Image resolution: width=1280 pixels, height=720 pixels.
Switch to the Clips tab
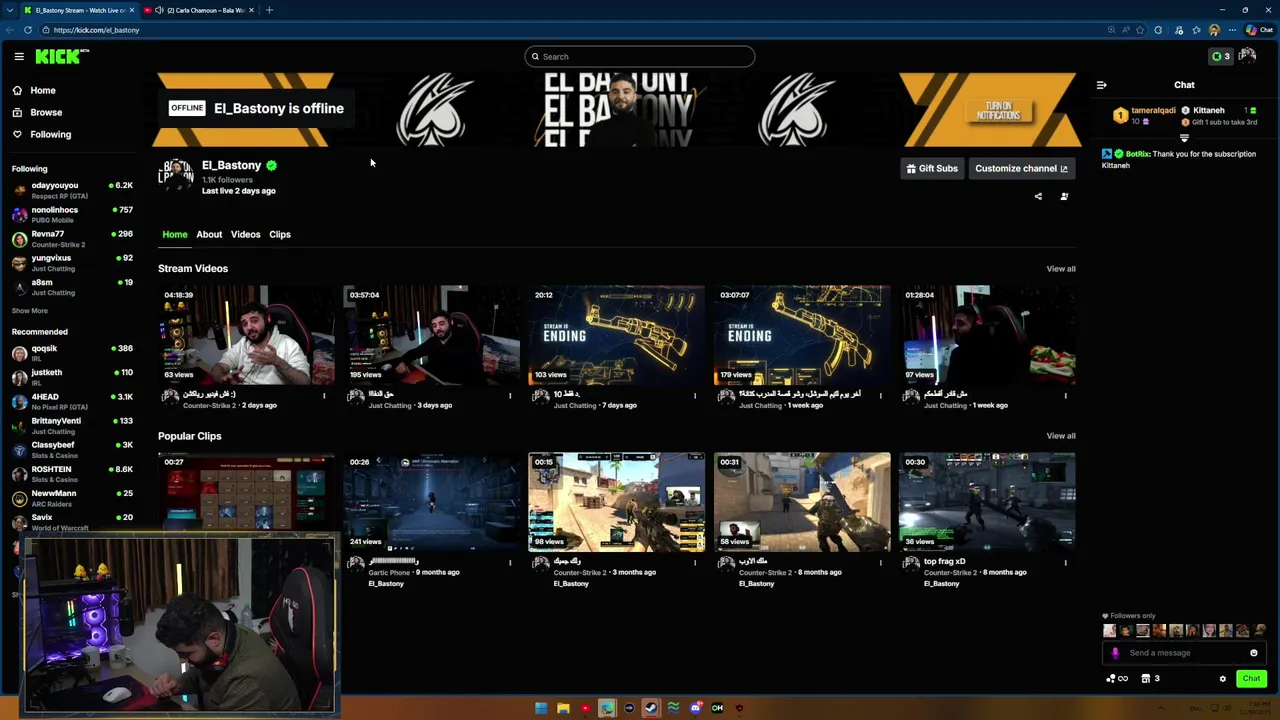280,234
